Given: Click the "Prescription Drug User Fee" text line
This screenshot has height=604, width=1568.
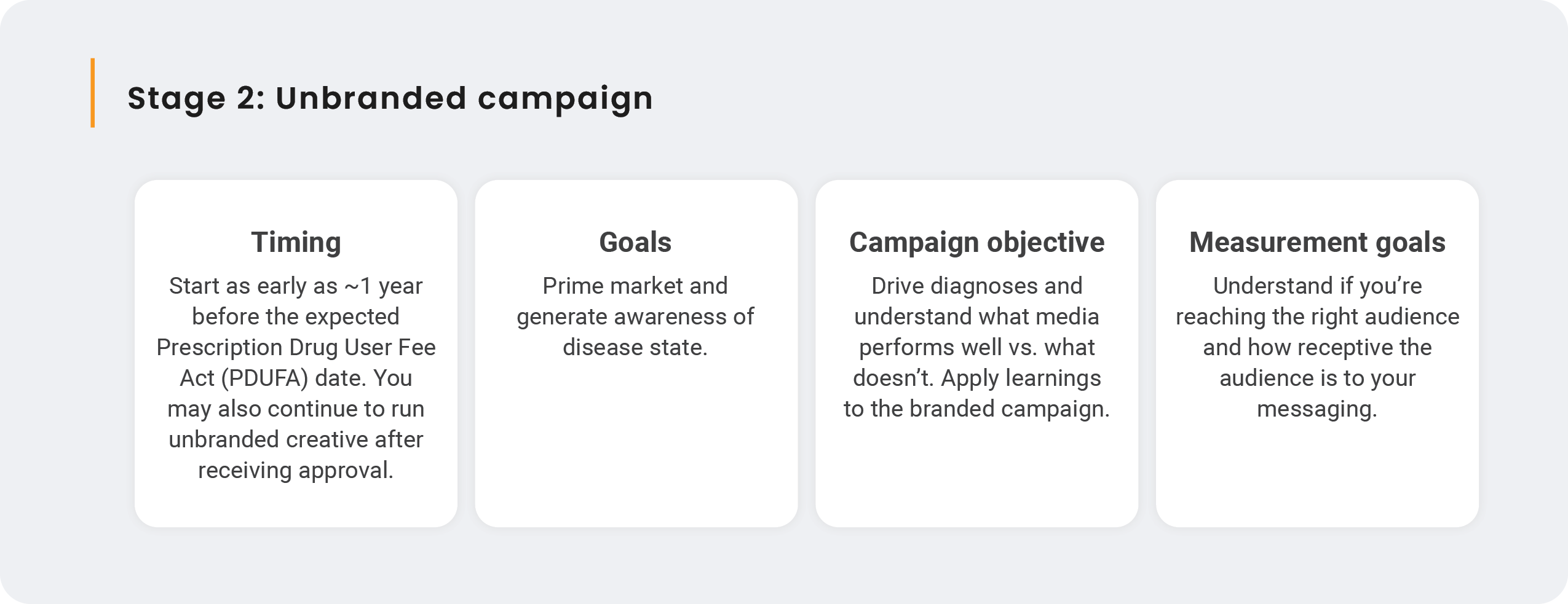Looking at the screenshot, I should (296, 348).
